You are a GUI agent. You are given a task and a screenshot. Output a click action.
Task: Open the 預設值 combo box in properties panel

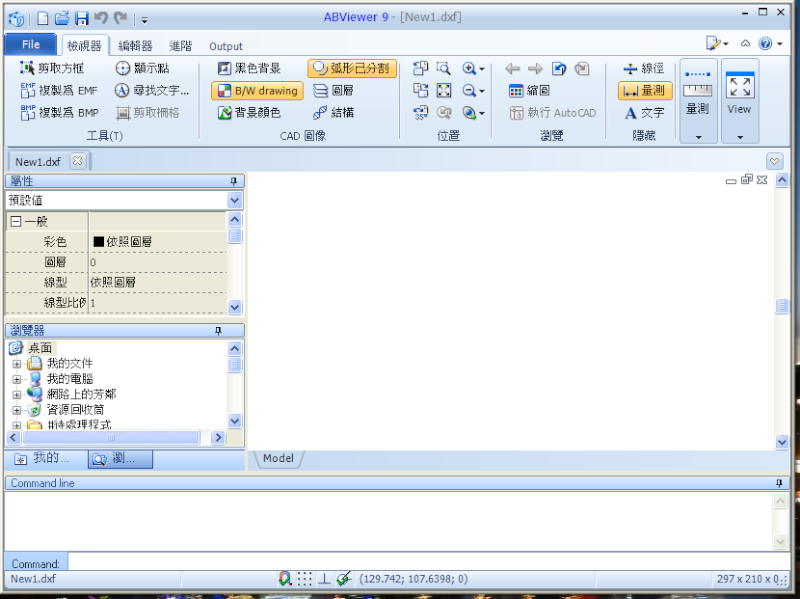coord(124,201)
